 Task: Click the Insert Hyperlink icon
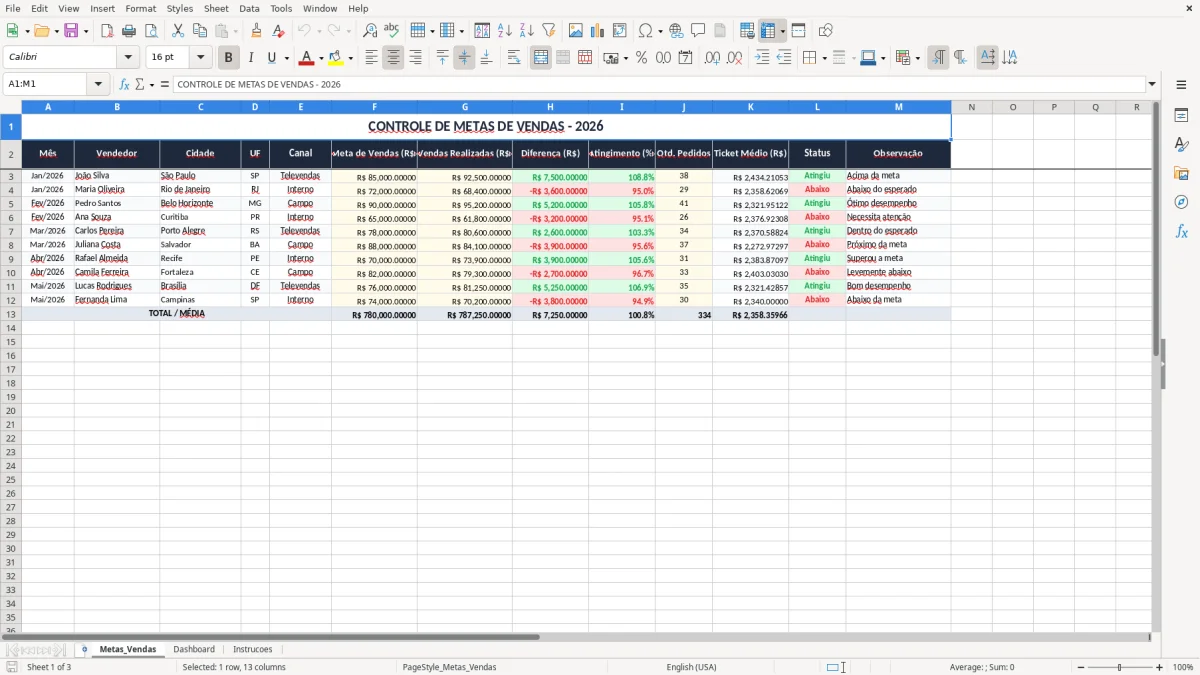click(676, 31)
